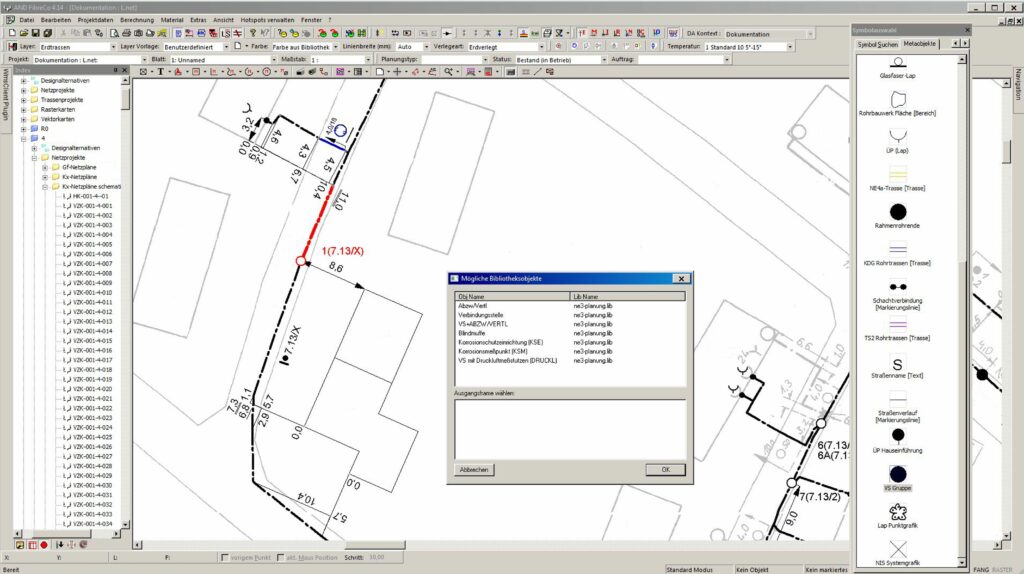Toggle the vorigem Punkt checkbox
The height and width of the screenshot is (574, 1024).
coord(224,557)
